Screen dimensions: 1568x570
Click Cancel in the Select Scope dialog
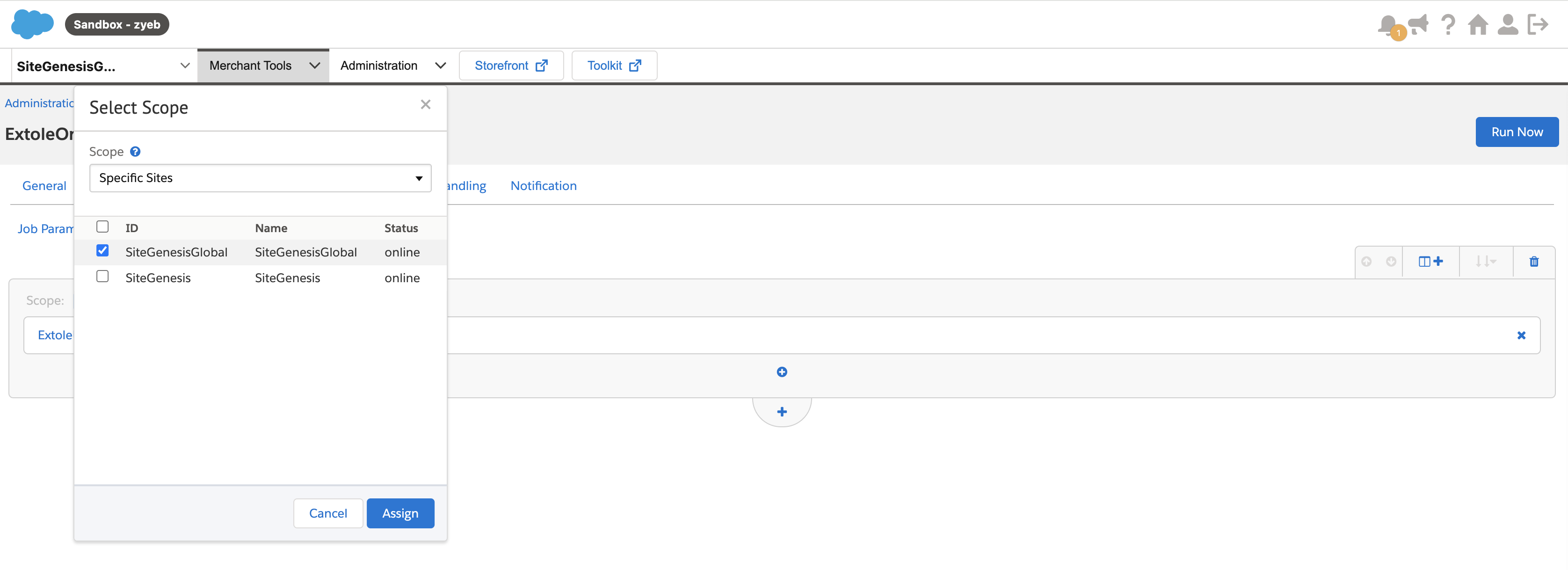pos(328,514)
